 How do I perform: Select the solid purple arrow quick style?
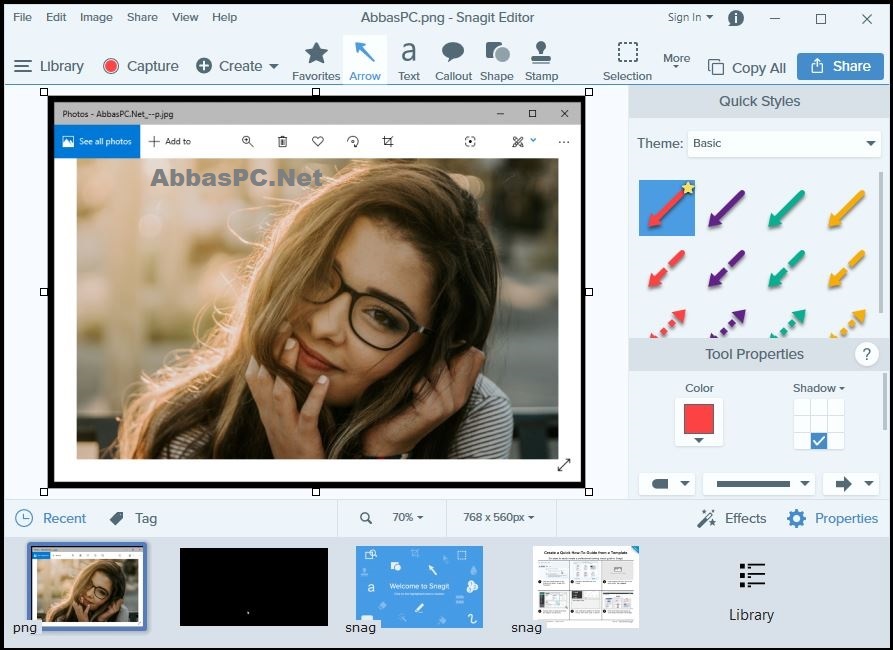tap(727, 209)
